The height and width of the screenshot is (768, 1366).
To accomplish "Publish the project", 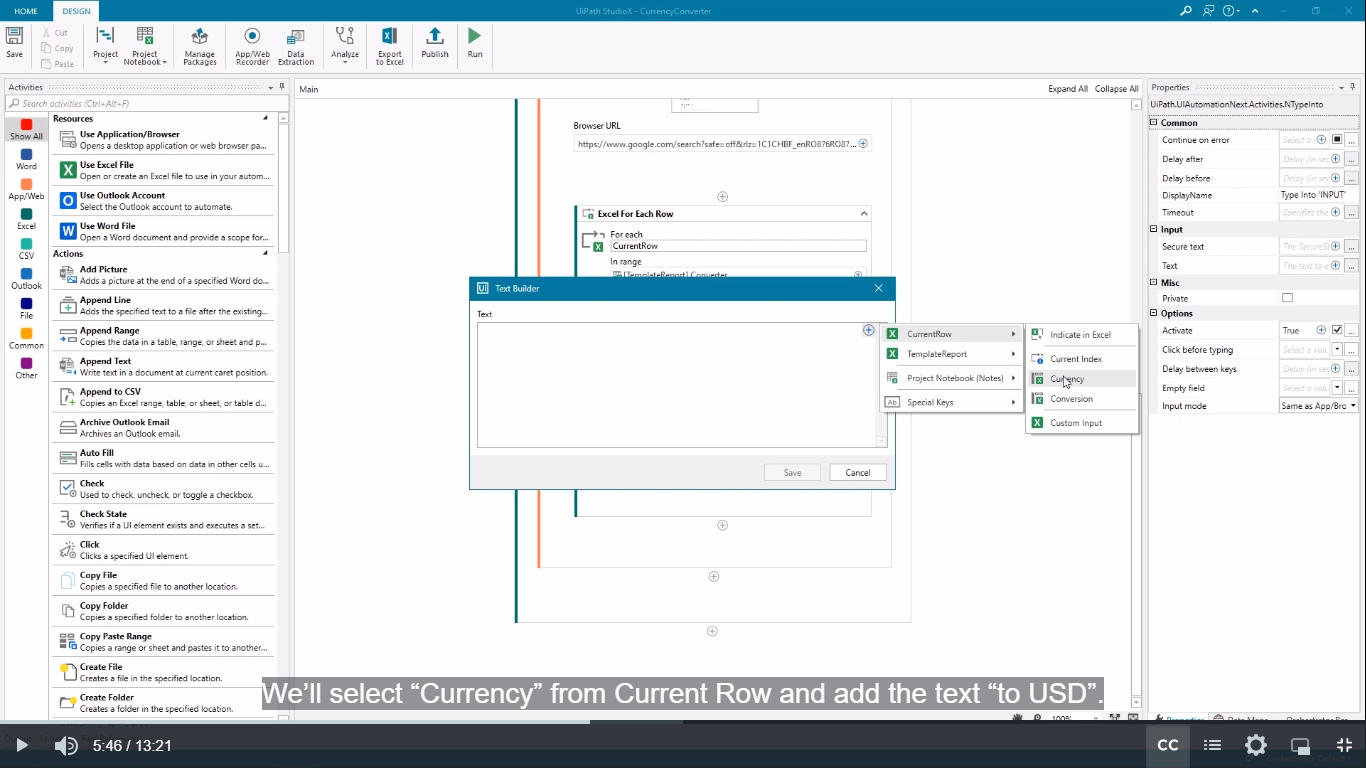I will click(435, 42).
